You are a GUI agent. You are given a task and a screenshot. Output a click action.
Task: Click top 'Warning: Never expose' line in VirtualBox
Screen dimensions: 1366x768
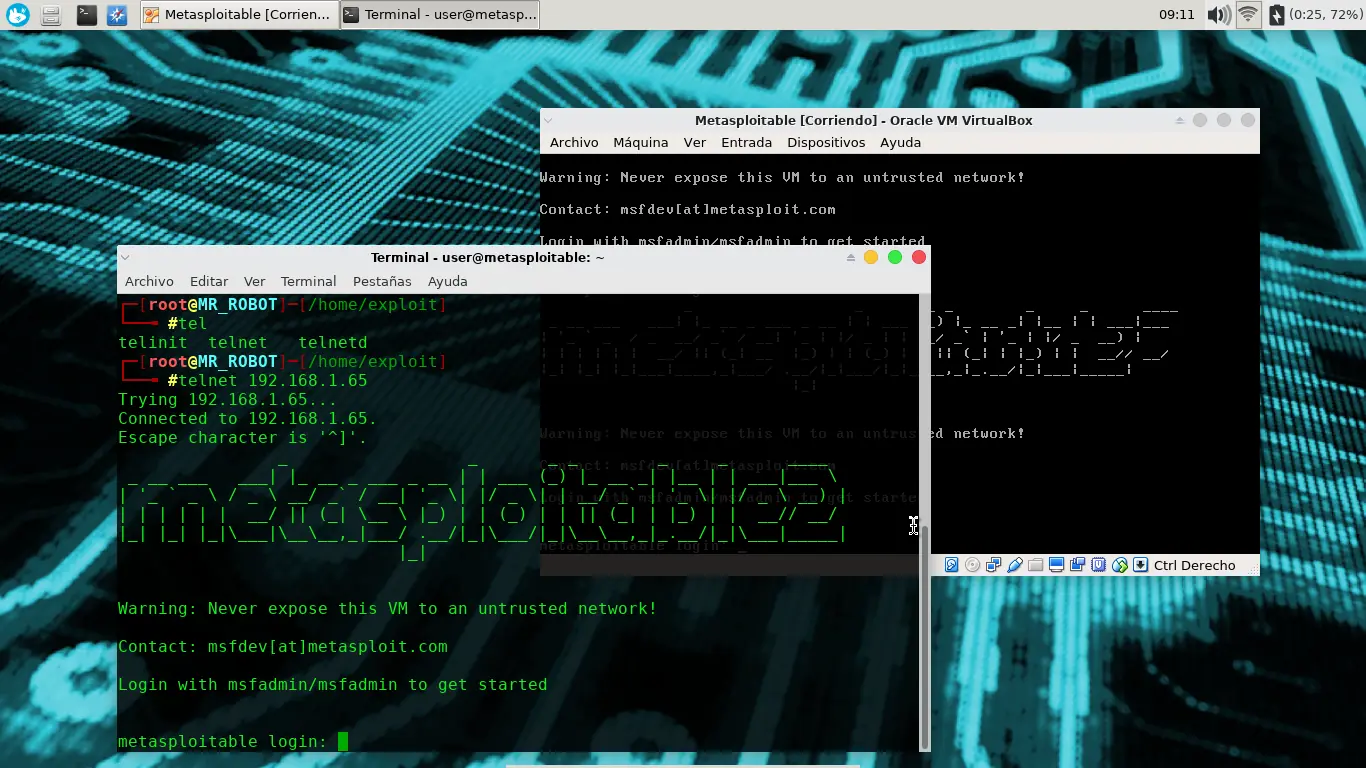[782, 177]
